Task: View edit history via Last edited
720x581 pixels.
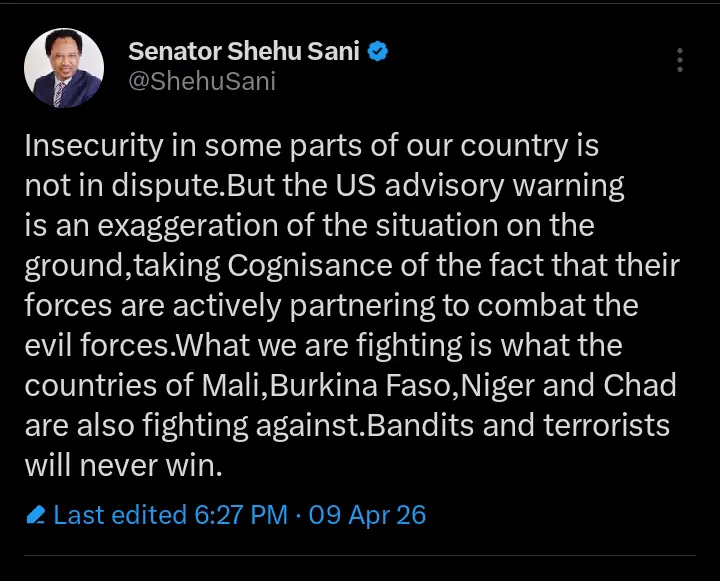Action: tap(118, 515)
